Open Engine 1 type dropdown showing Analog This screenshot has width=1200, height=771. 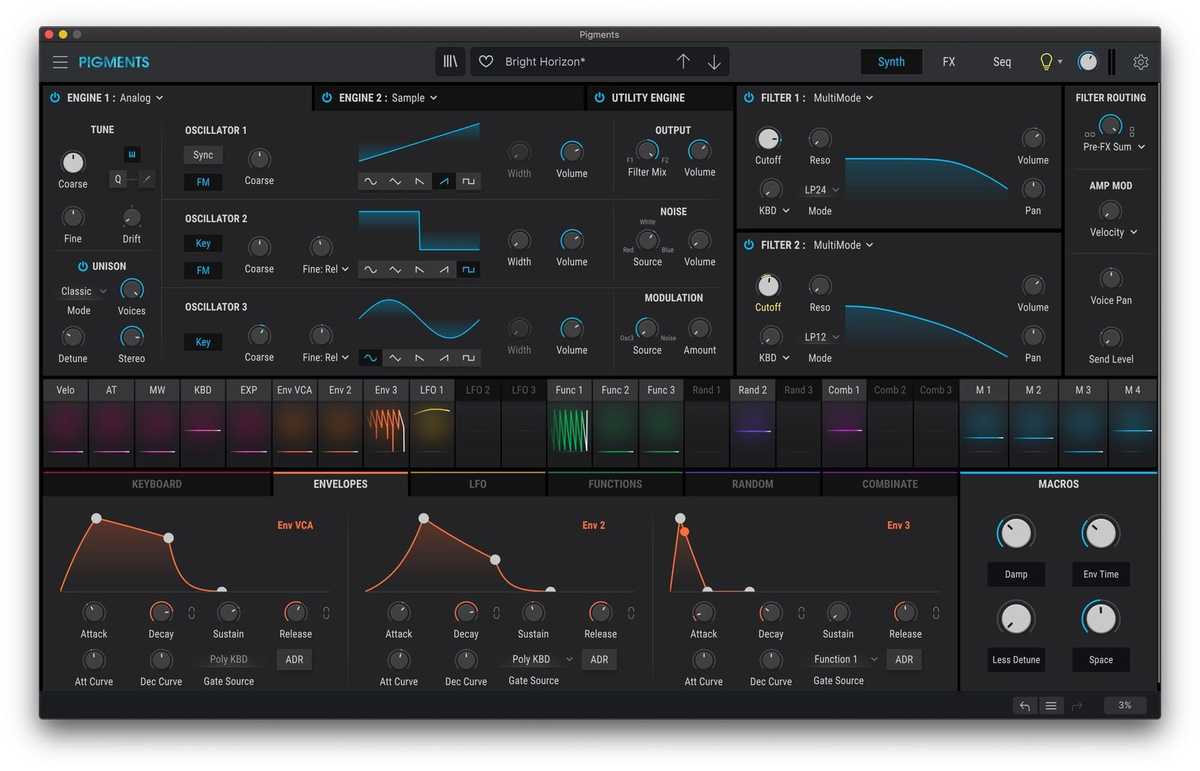tap(141, 98)
